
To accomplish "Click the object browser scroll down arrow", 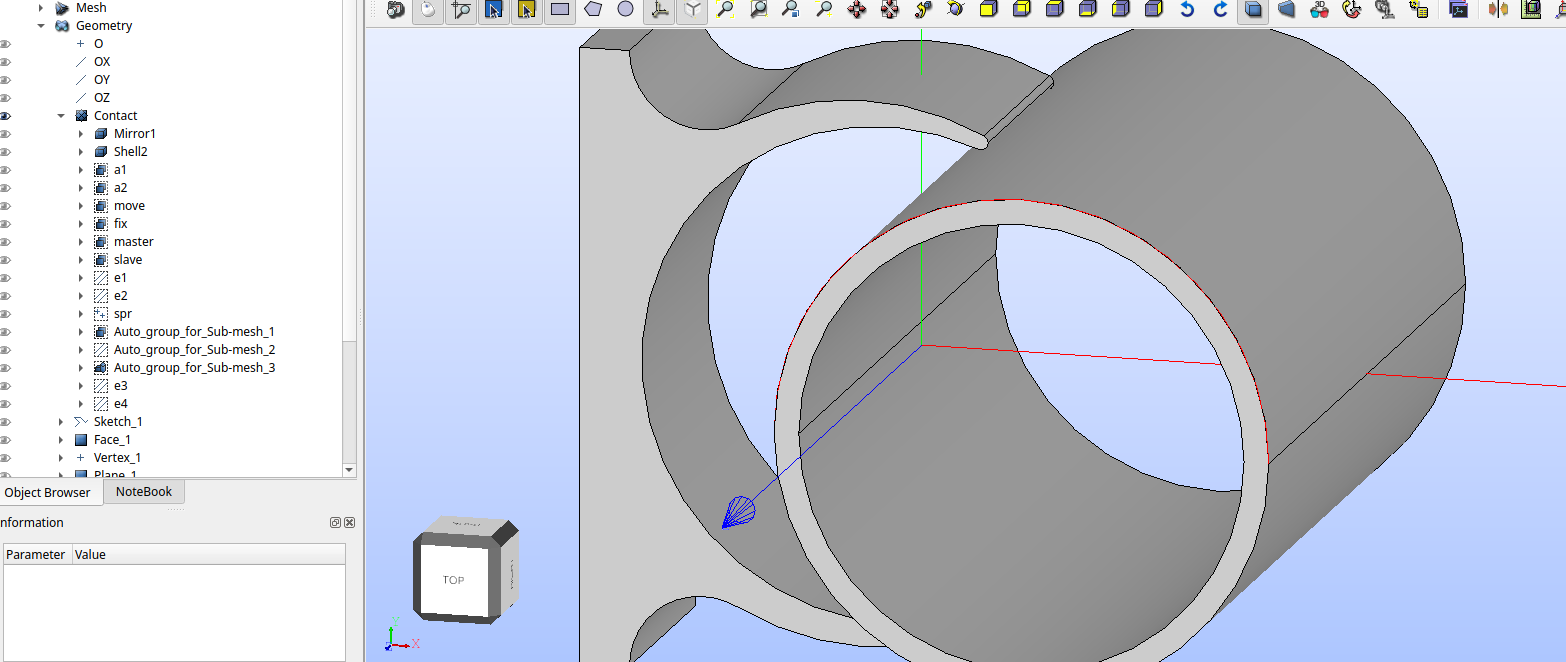I will [x=349, y=470].
